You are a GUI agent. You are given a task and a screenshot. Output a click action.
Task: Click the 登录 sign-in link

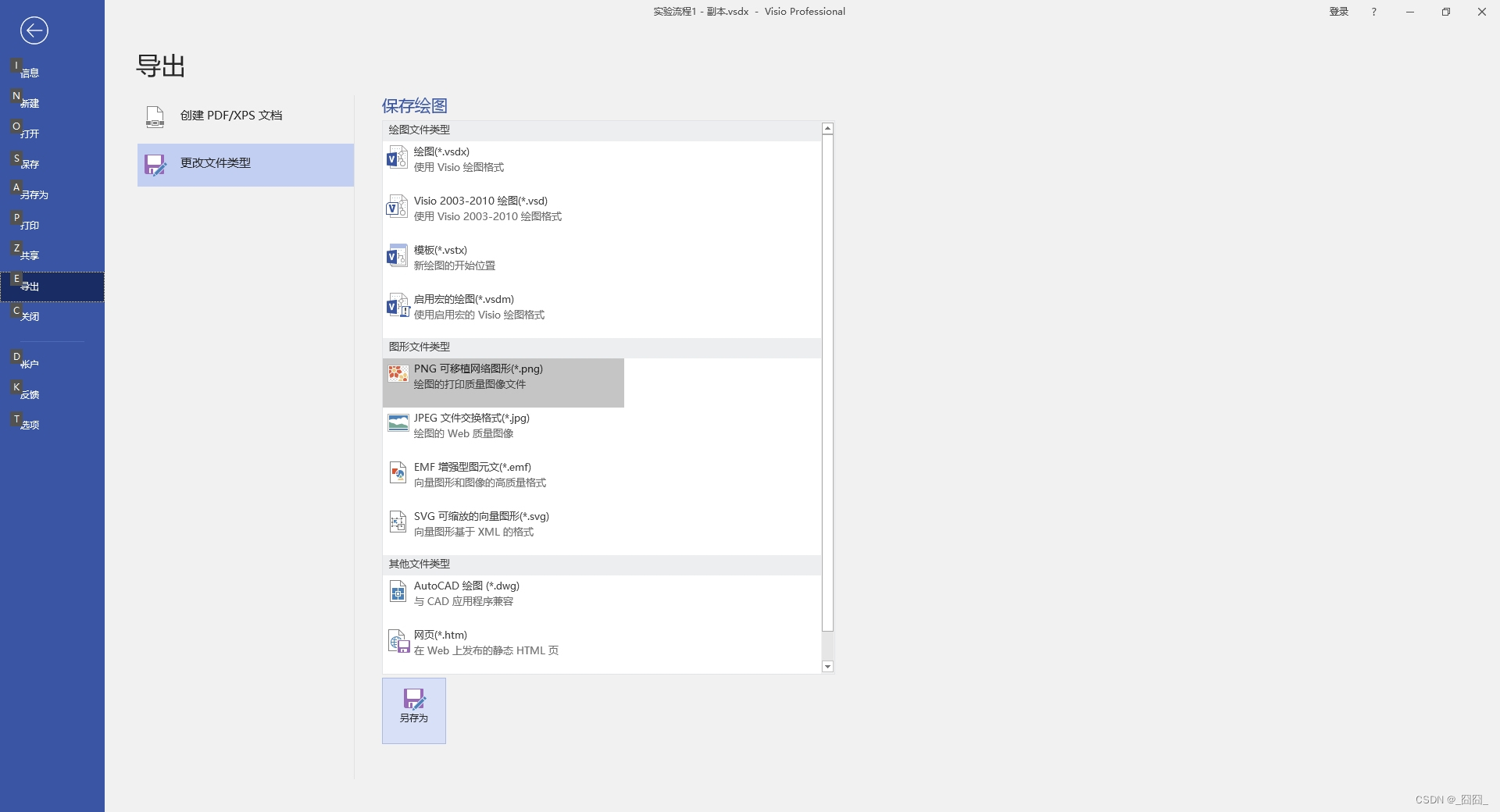pyautogui.click(x=1339, y=12)
